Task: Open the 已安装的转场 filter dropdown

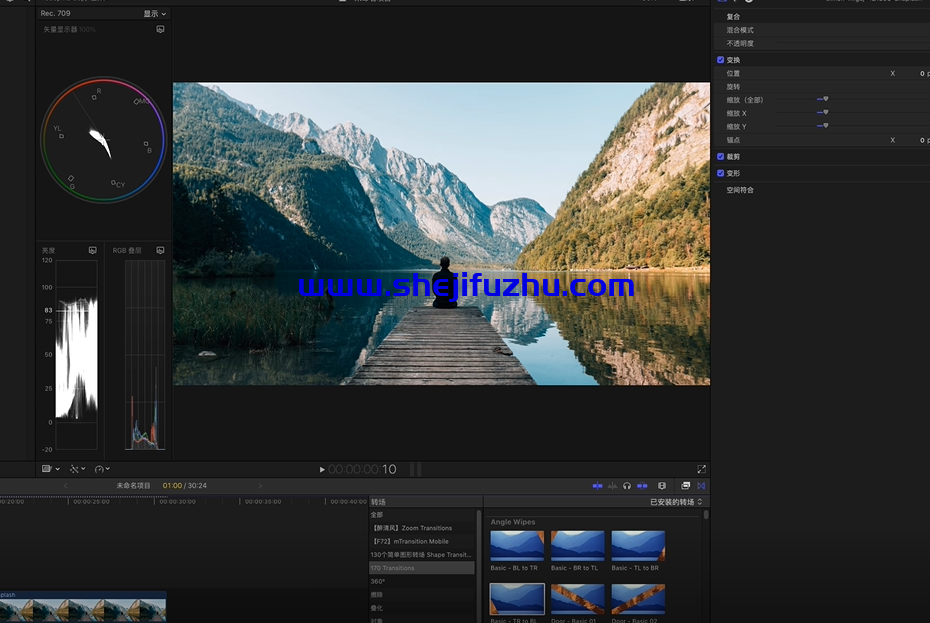Action: (x=676, y=502)
